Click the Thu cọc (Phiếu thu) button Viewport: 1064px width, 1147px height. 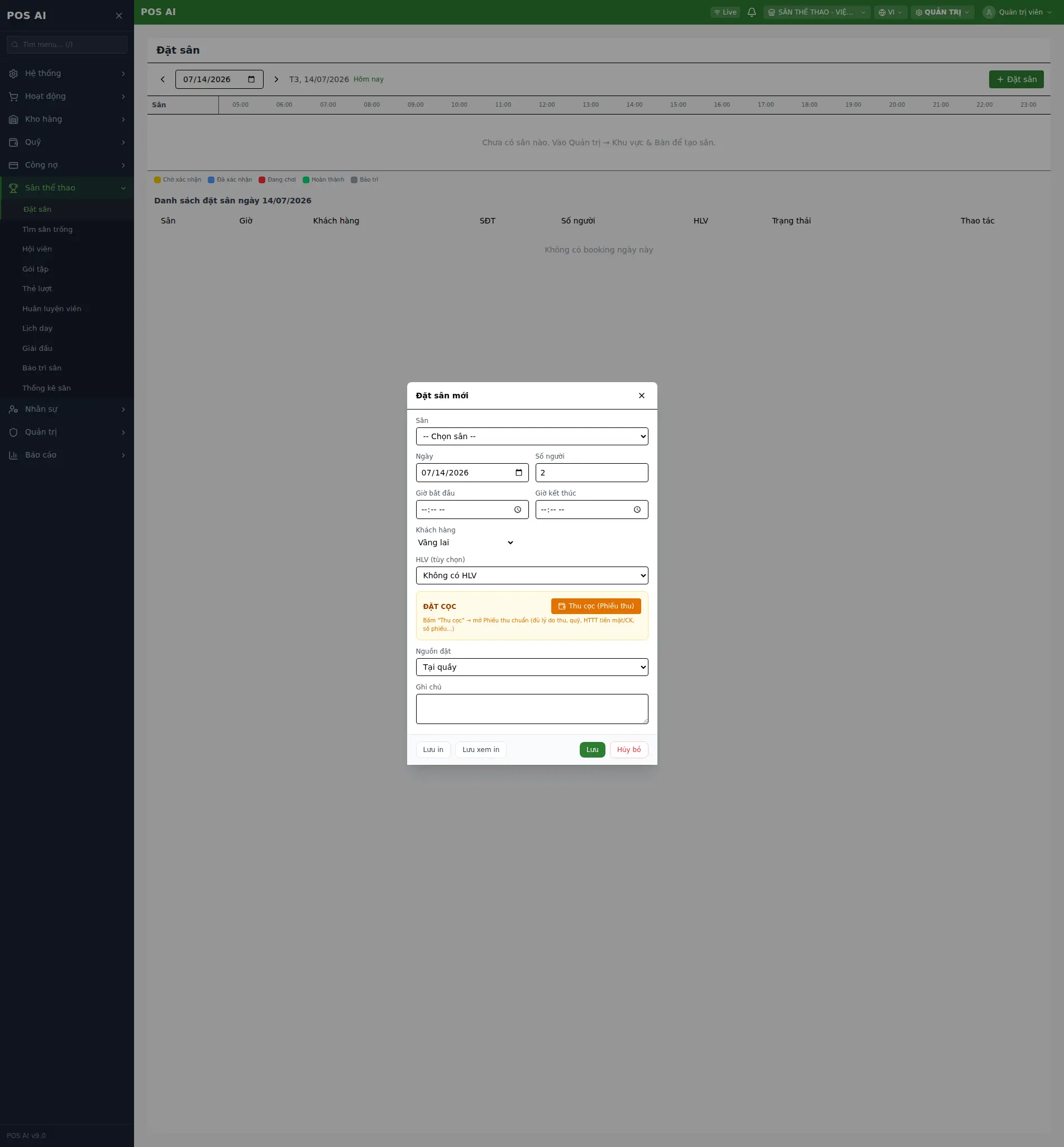[x=596, y=606]
